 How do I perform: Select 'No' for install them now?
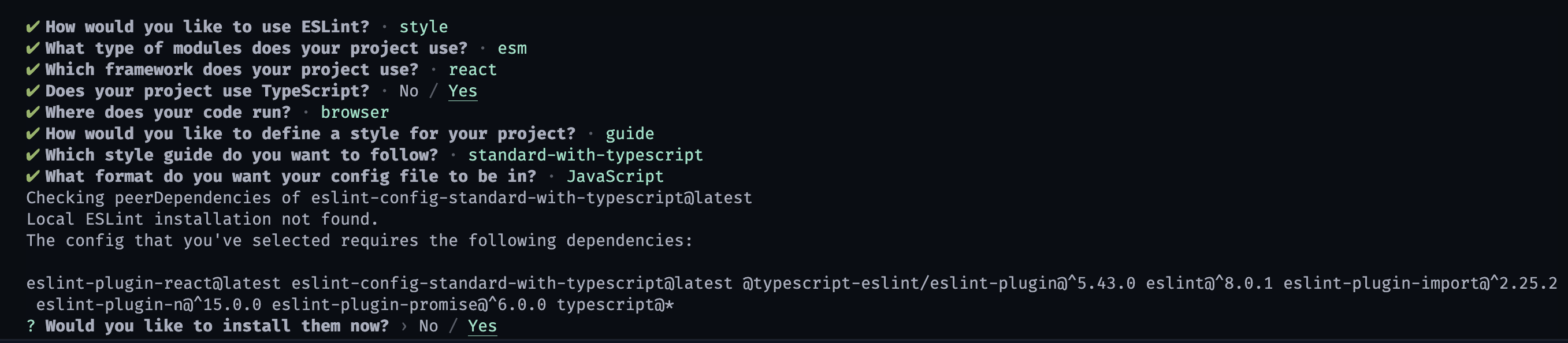pos(429,326)
